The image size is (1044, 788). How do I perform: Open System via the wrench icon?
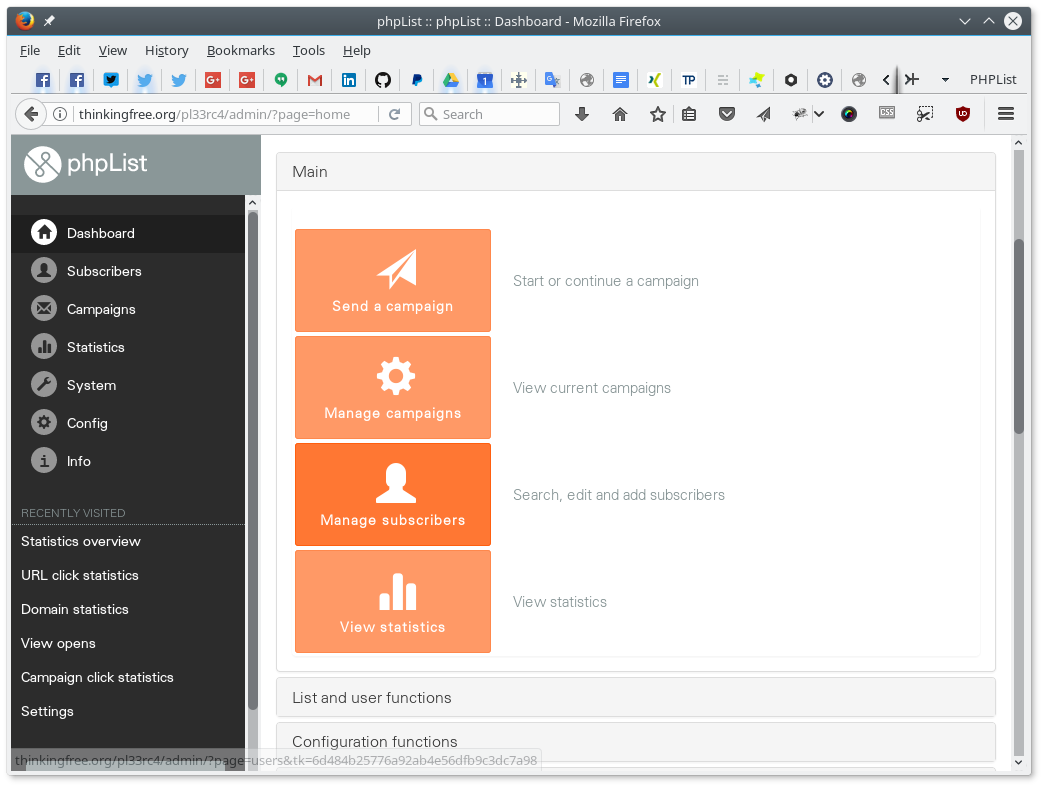(x=44, y=384)
